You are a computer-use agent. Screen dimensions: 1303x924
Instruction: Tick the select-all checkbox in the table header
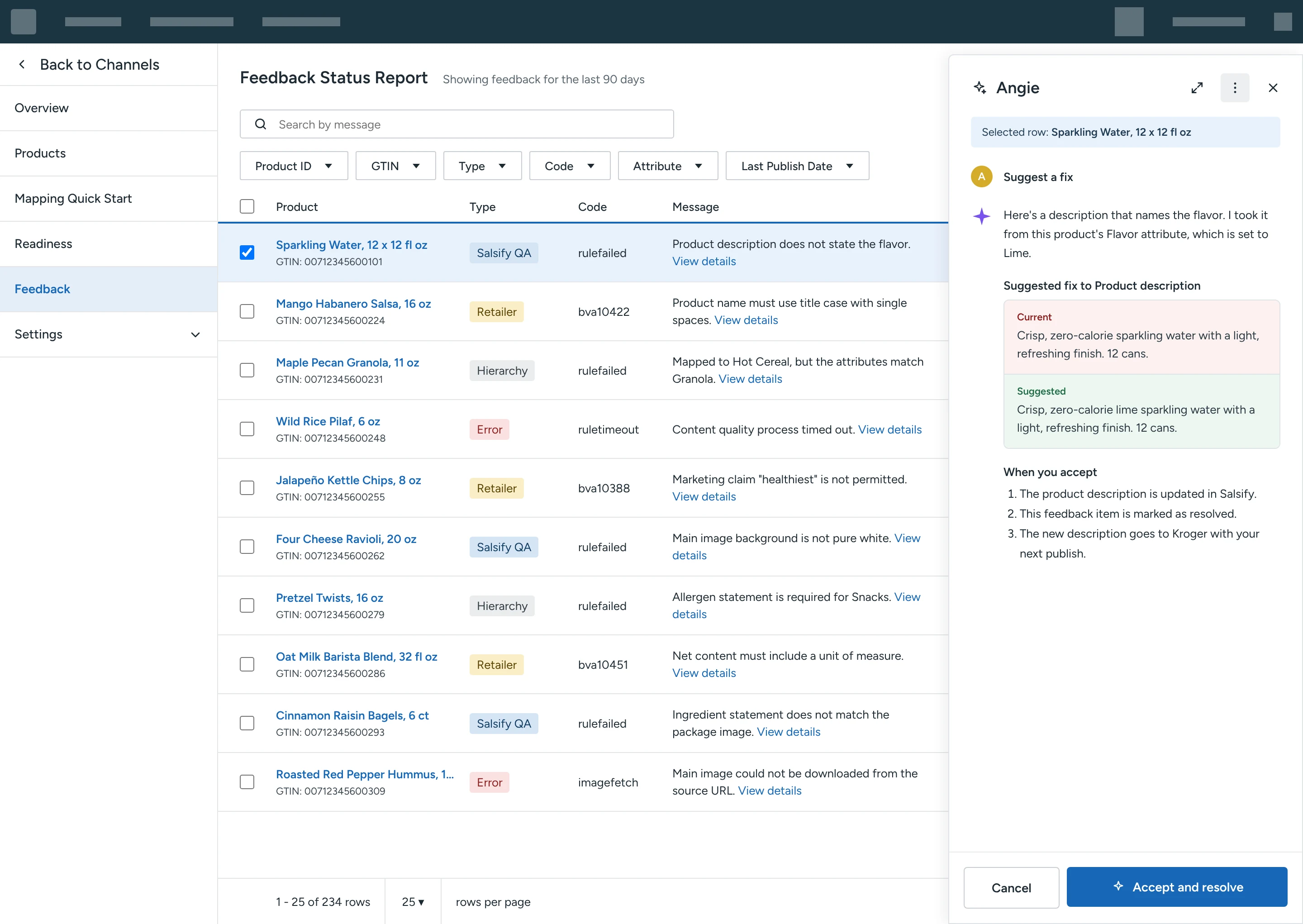tap(247, 206)
